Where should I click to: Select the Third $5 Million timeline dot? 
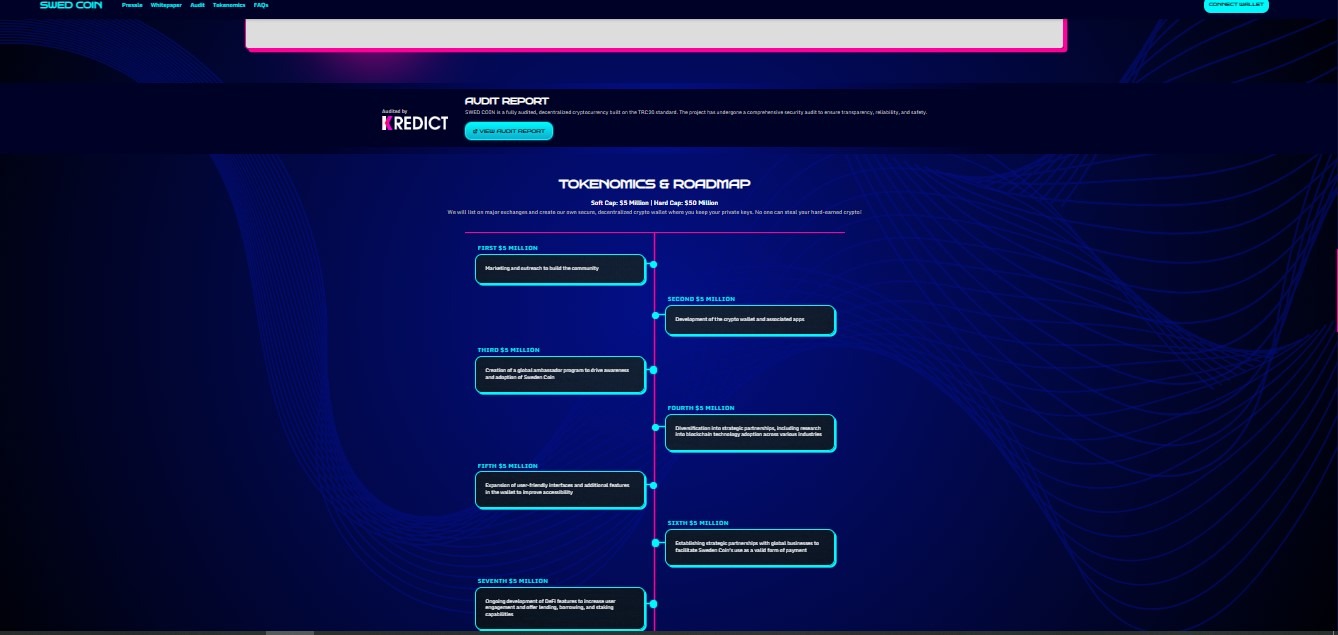tap(653, 370)
